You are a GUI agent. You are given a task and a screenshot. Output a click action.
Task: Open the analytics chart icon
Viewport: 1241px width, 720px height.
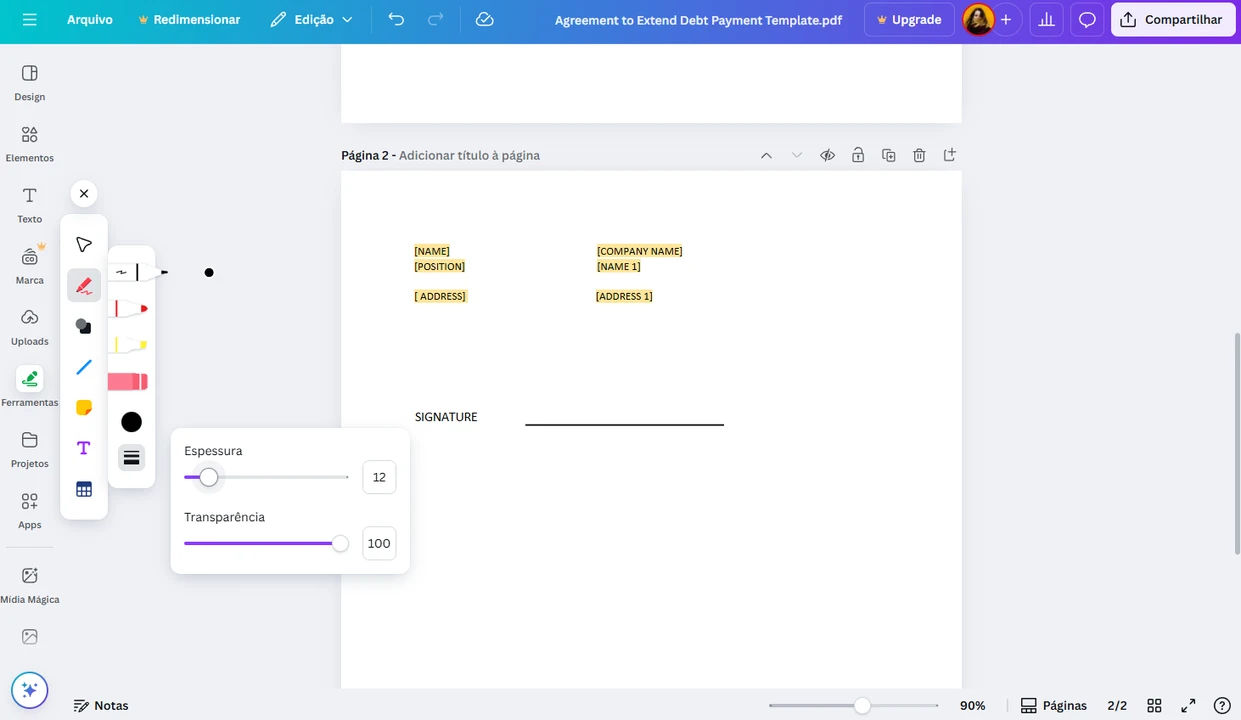click(1046, 20)
